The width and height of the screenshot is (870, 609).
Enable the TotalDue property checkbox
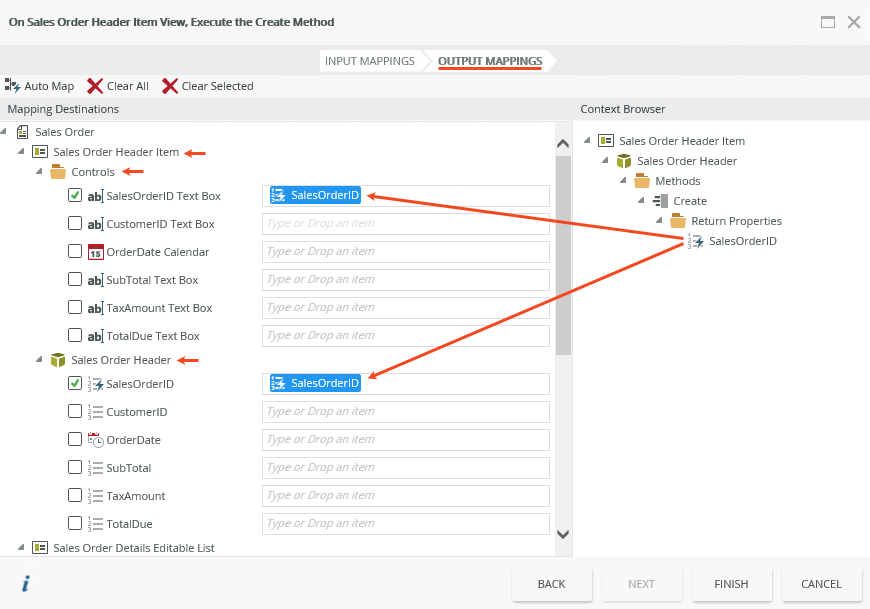[75, 522]
